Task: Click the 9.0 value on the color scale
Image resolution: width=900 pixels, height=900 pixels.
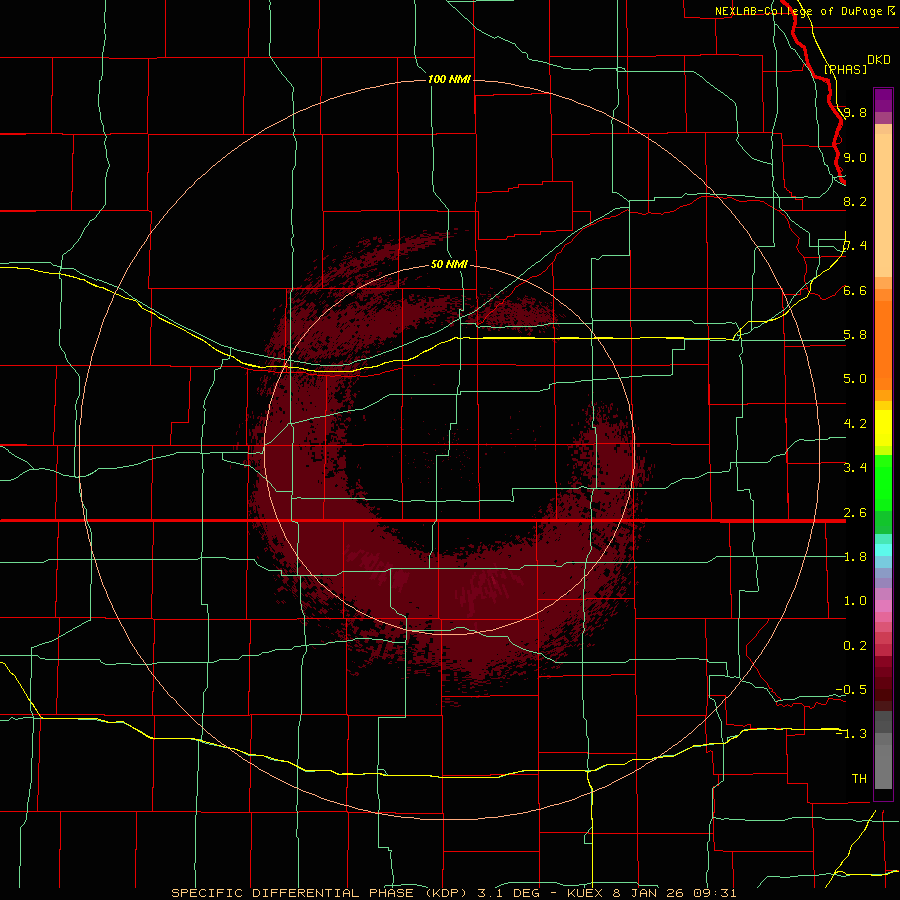Action: click(855, 157)
